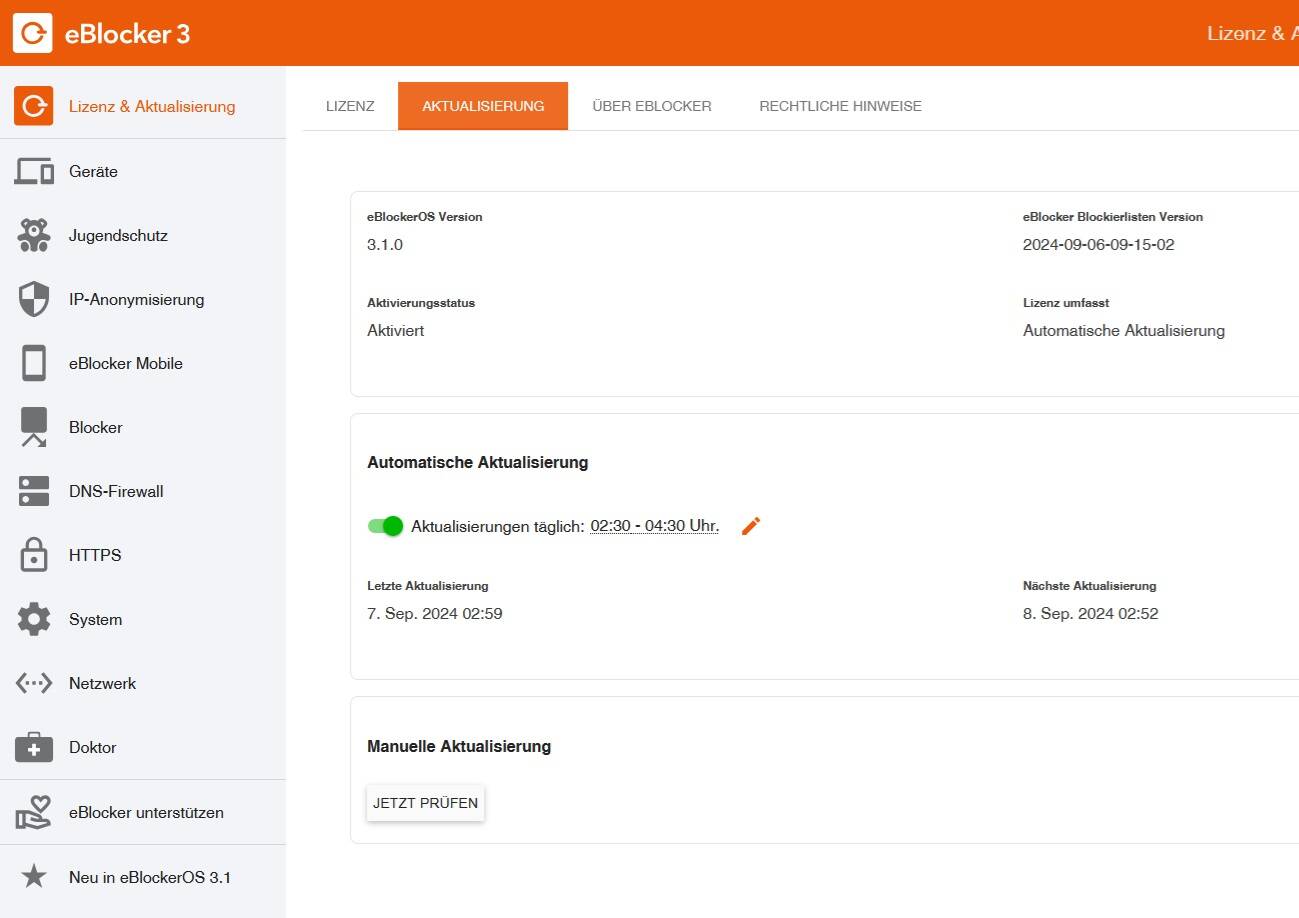Click the eBlocker Mobile phone icon
Image resolution: width=1299 pixels, height=918 pixels.
pyautogui.click(x=34, y=364)
